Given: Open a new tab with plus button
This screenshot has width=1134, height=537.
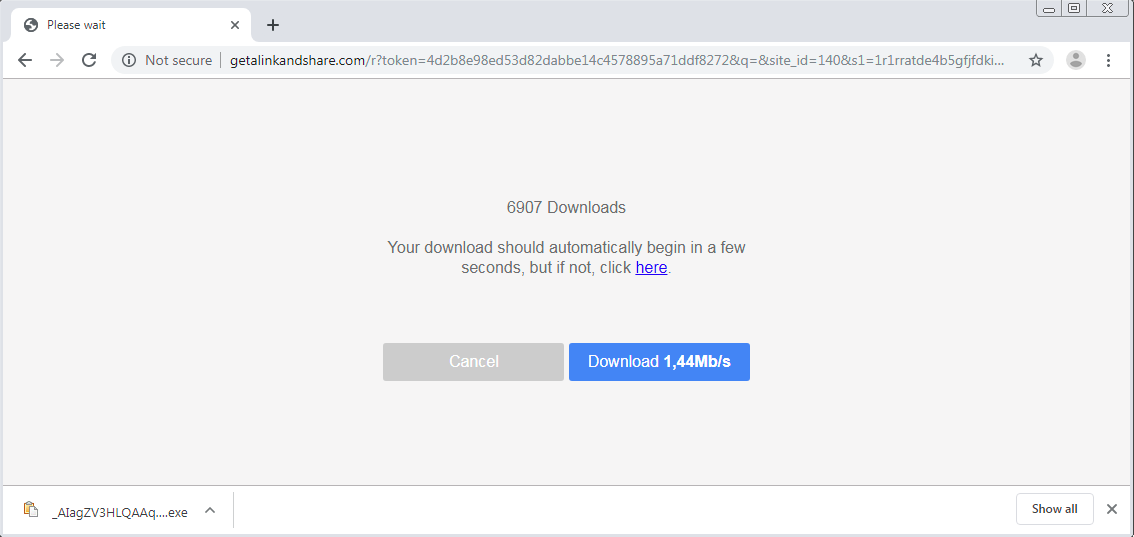Looking at the screenshot, I should [x=273, y=25].
